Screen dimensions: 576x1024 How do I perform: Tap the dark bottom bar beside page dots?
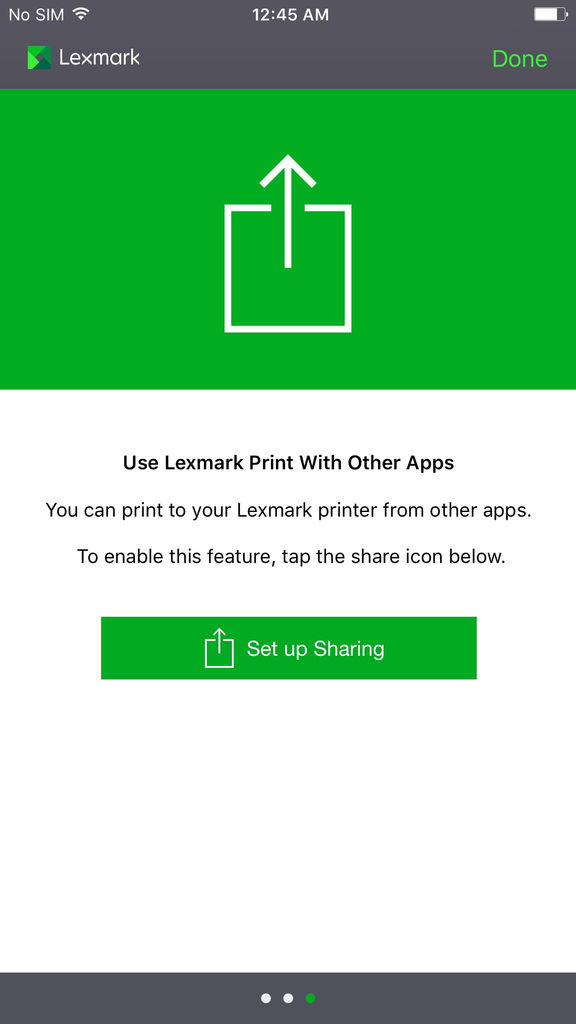[131, 998]
